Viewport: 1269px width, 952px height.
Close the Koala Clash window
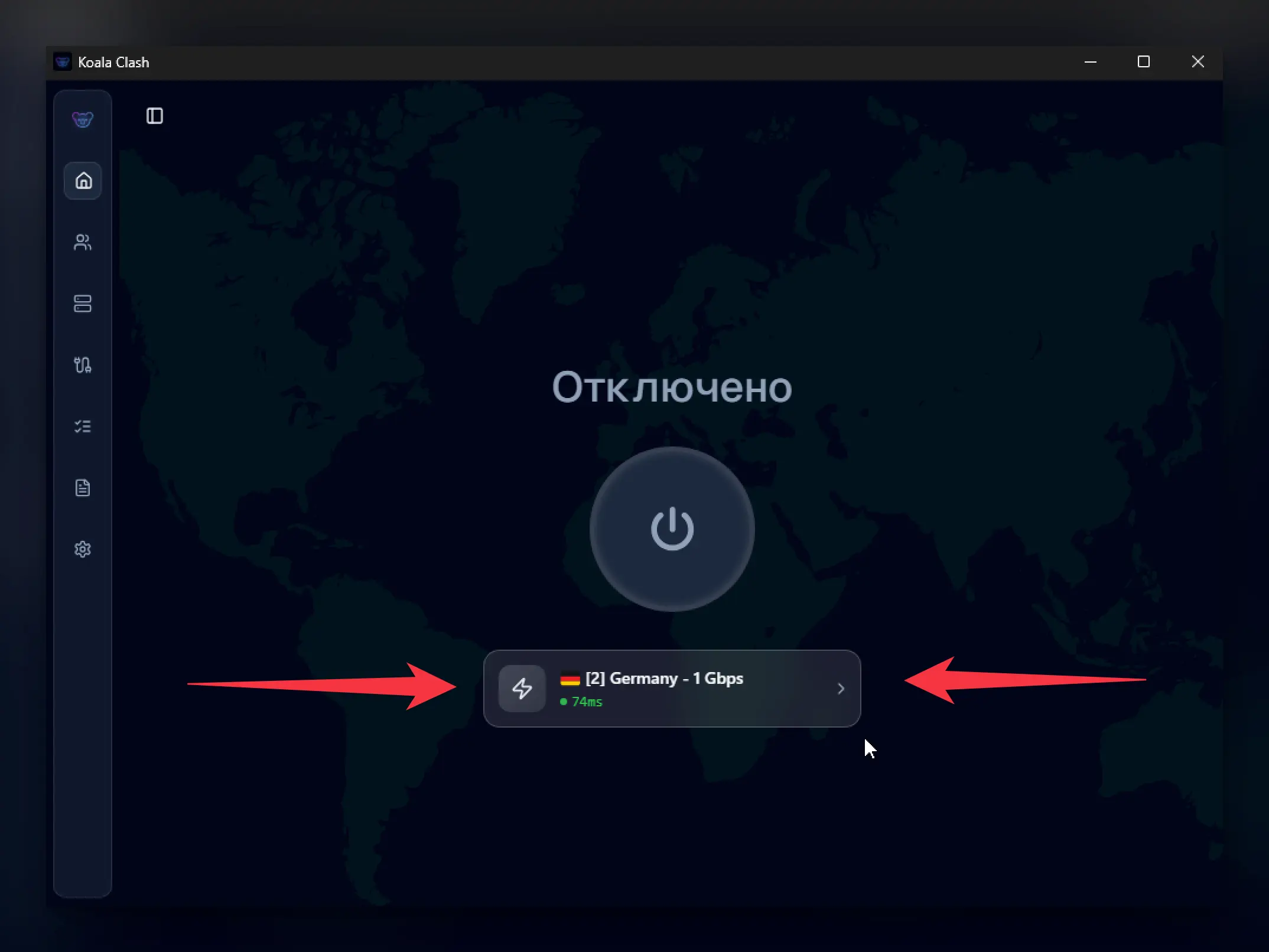(1198, 62)
